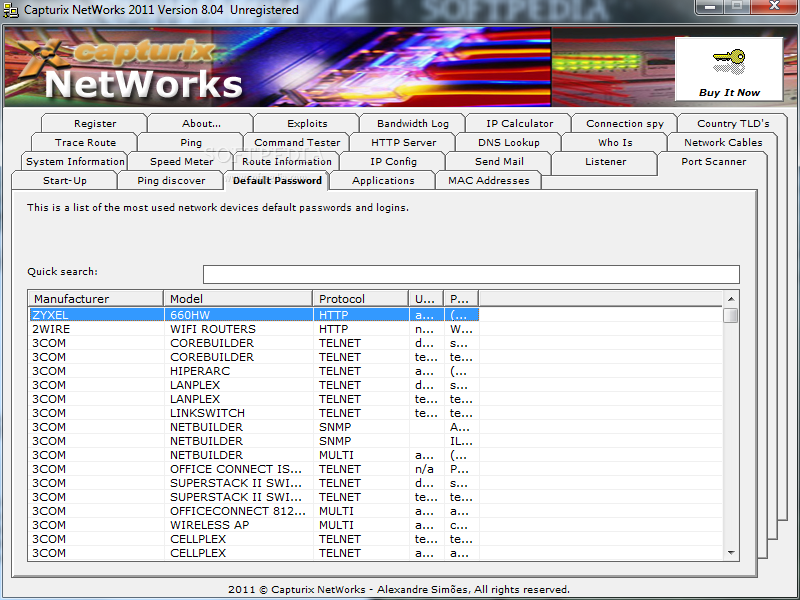
Task: Open the Speed Meter tab
Action: pyautogui.click(x=181, y=161)
